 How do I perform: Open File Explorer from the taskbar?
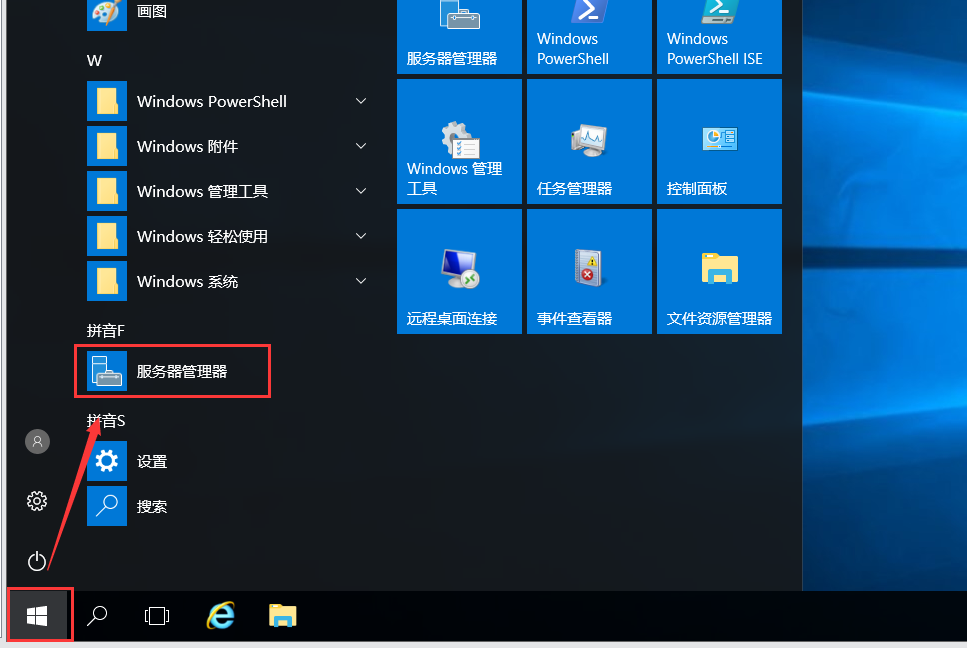(x=282, y=615)
